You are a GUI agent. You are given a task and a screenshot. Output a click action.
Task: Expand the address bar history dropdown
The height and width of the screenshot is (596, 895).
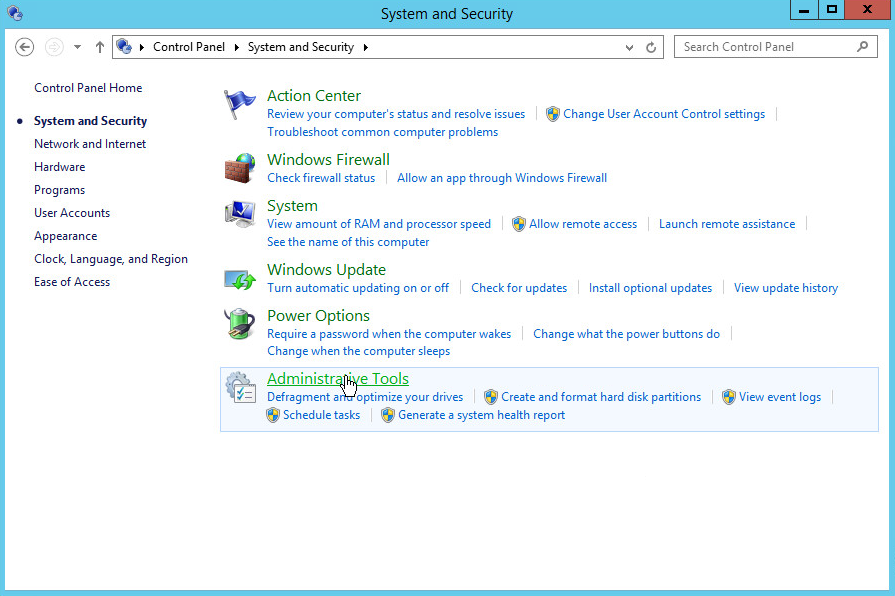[x=629, y=47]
